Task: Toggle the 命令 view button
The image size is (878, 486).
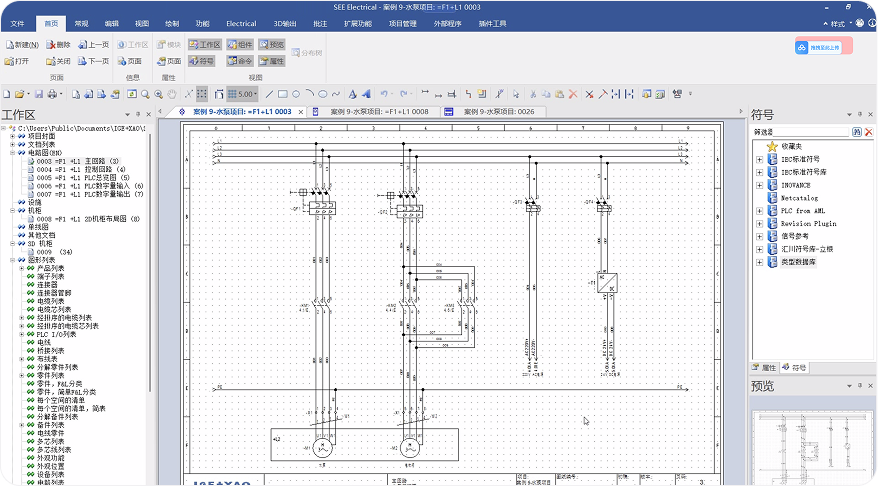Action: coord(240,61)
